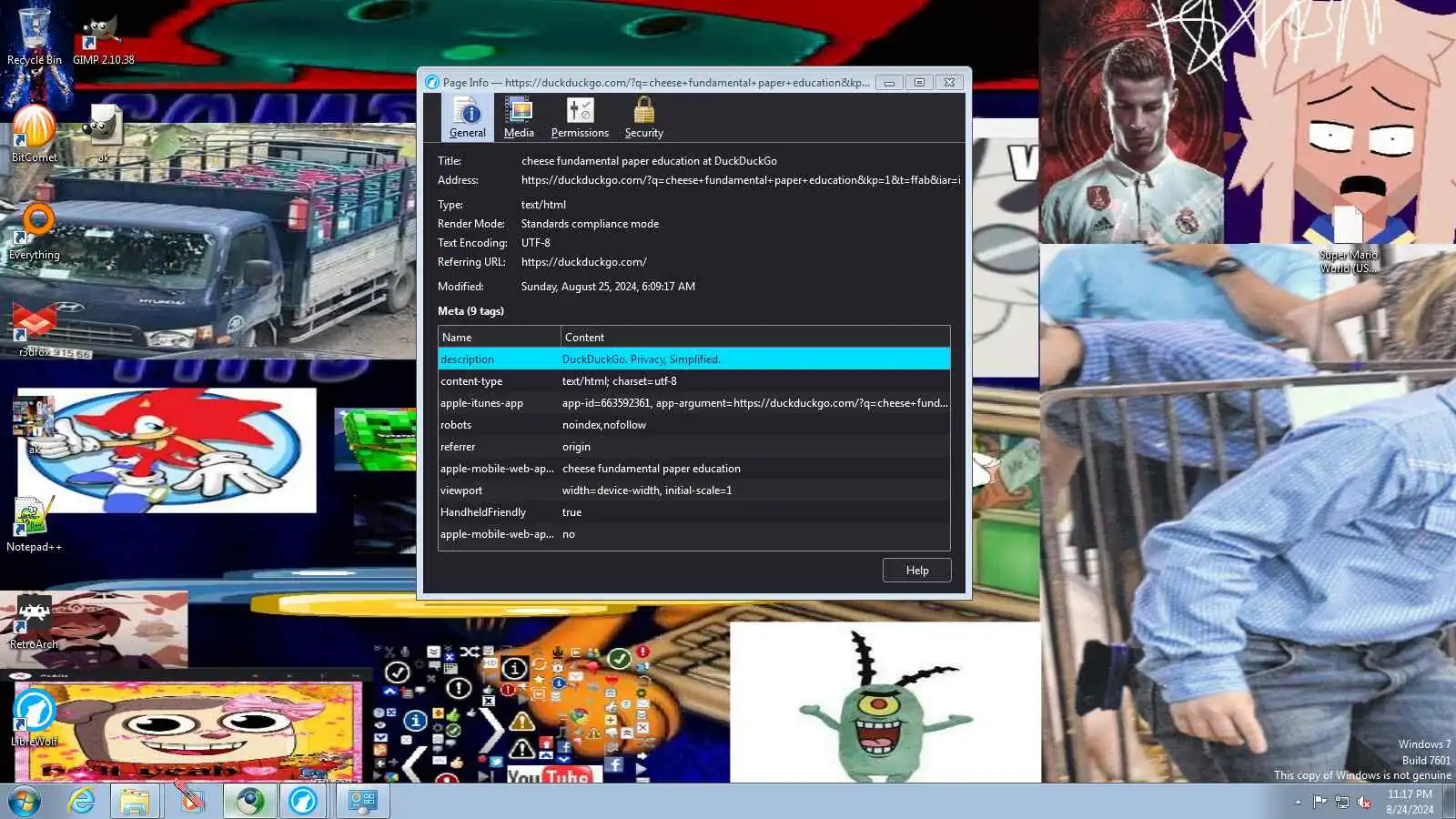Click the Help button in Page Info
The height and width of the screenshot is (819, 1456).
(x=916, y=571)
